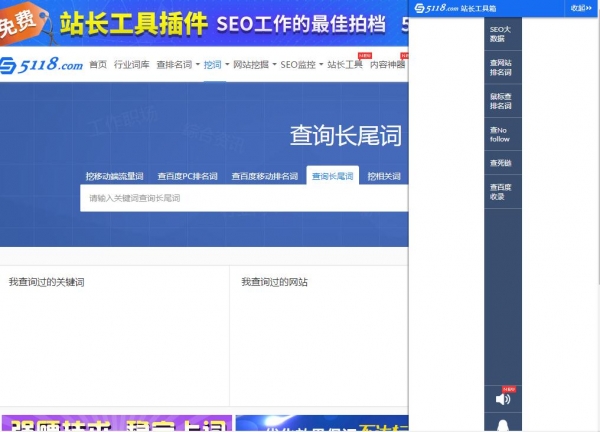Expand the 查排名词 dropdown menu
The image size is (600, 432).
(178, 64)
